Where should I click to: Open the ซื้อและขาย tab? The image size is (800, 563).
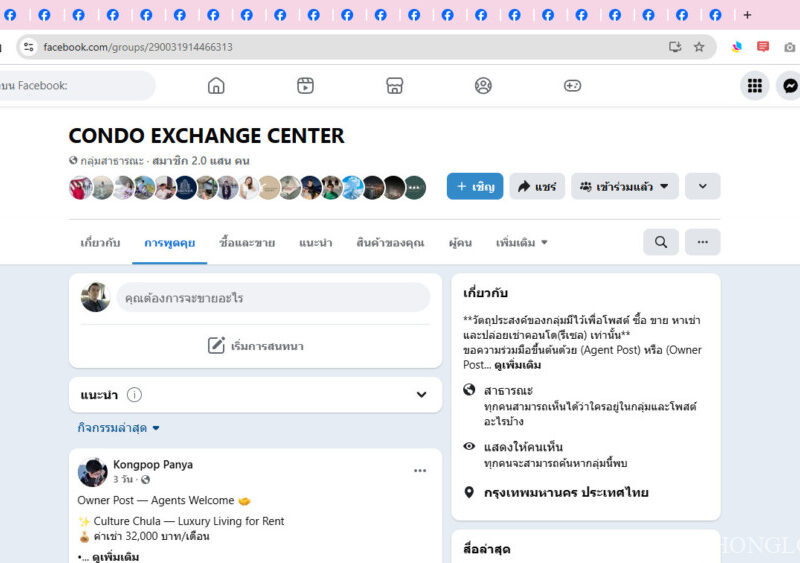pos(247,242)
